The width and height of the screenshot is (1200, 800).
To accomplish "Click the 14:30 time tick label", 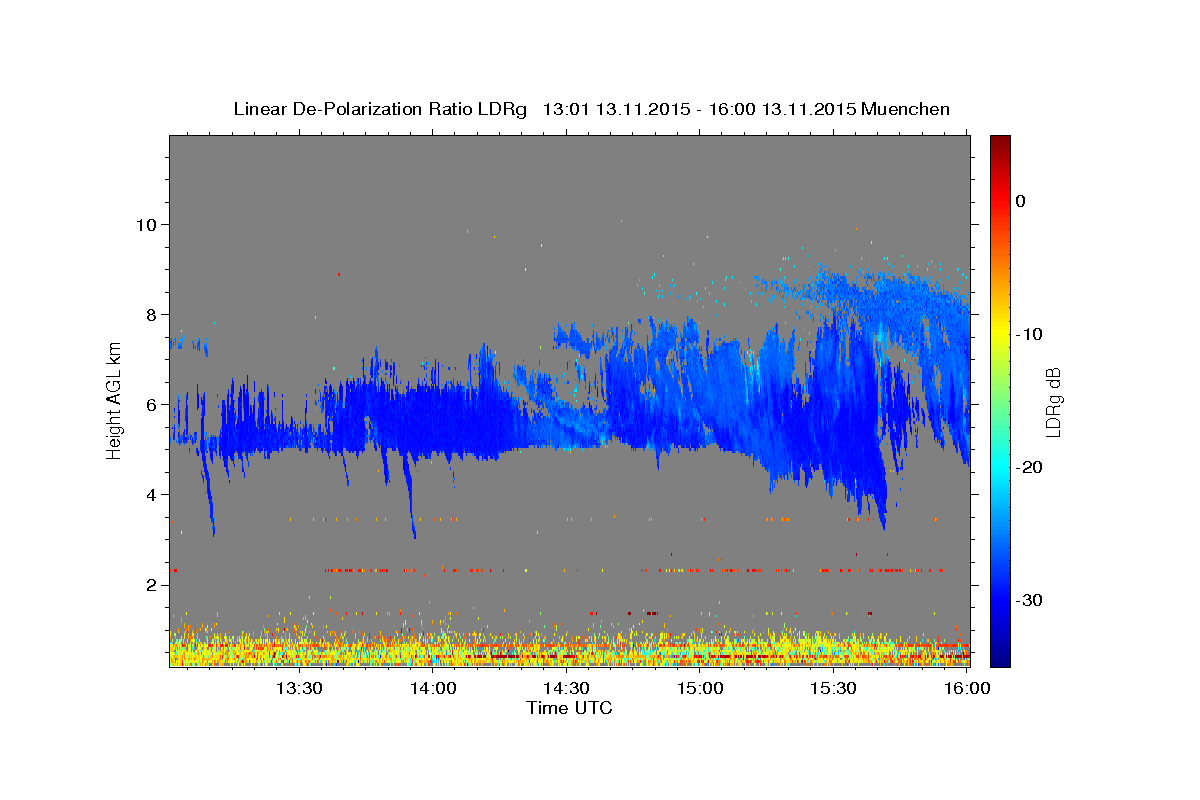I will (566, 688).
